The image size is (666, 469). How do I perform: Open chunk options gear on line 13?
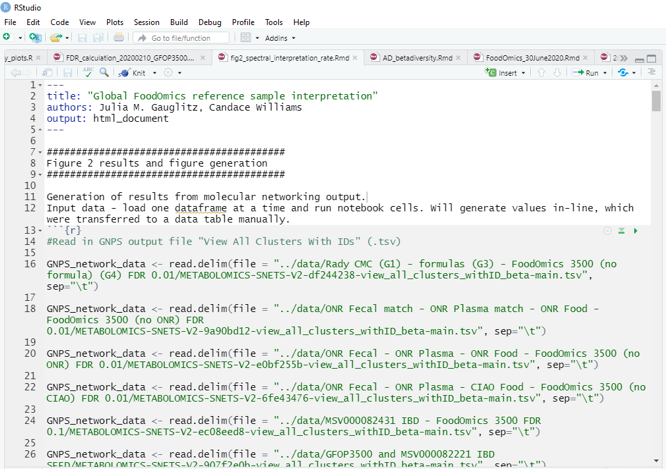[607, 231]
